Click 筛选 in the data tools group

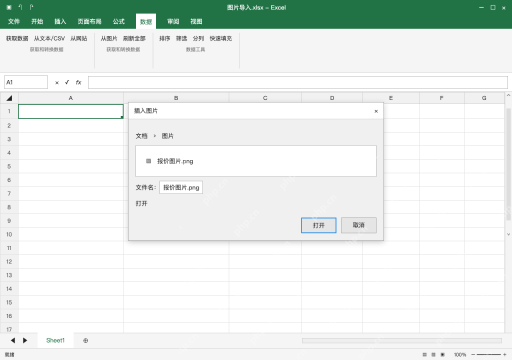[182, 39]
